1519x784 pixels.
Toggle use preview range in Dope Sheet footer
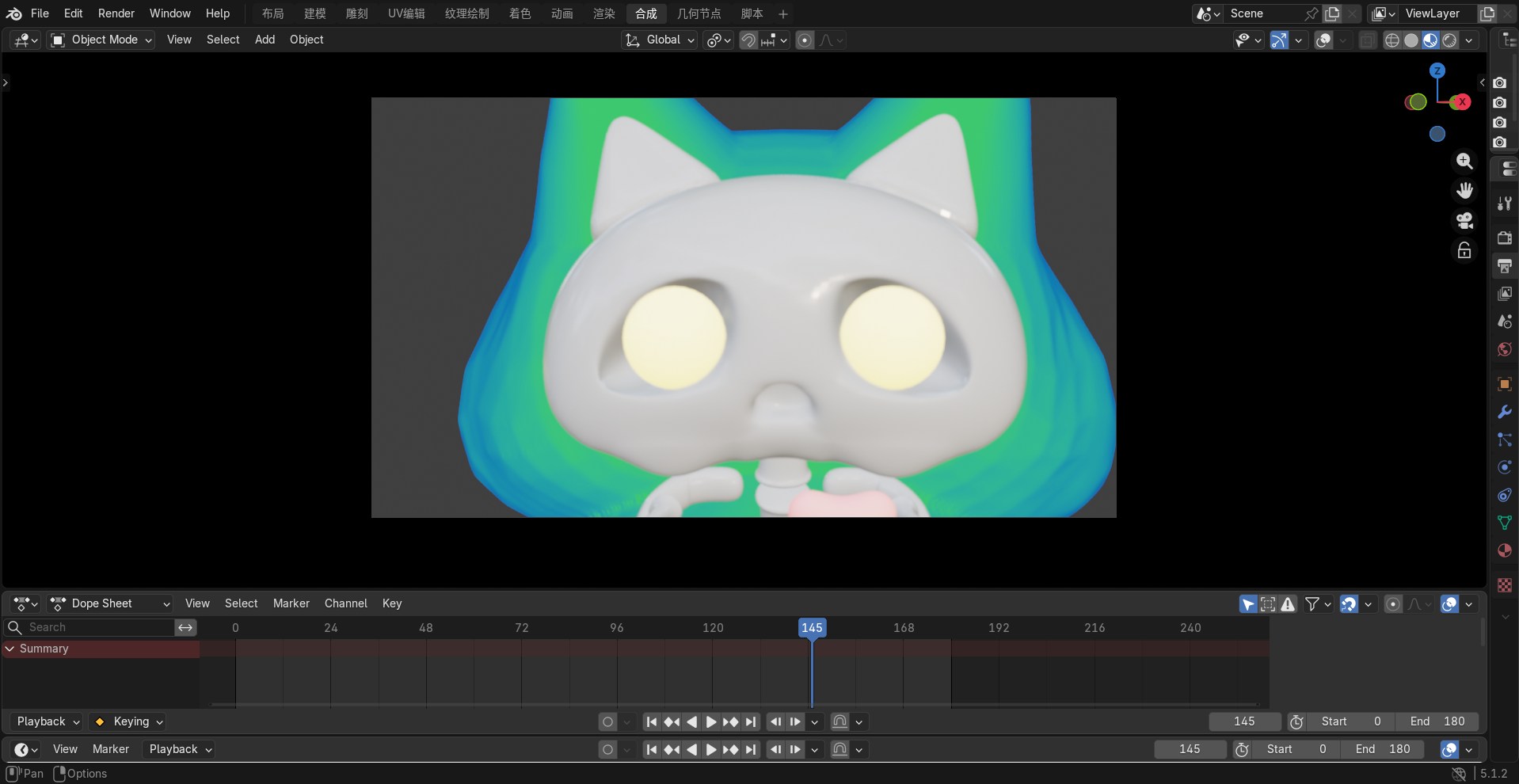coord(1296,721)
